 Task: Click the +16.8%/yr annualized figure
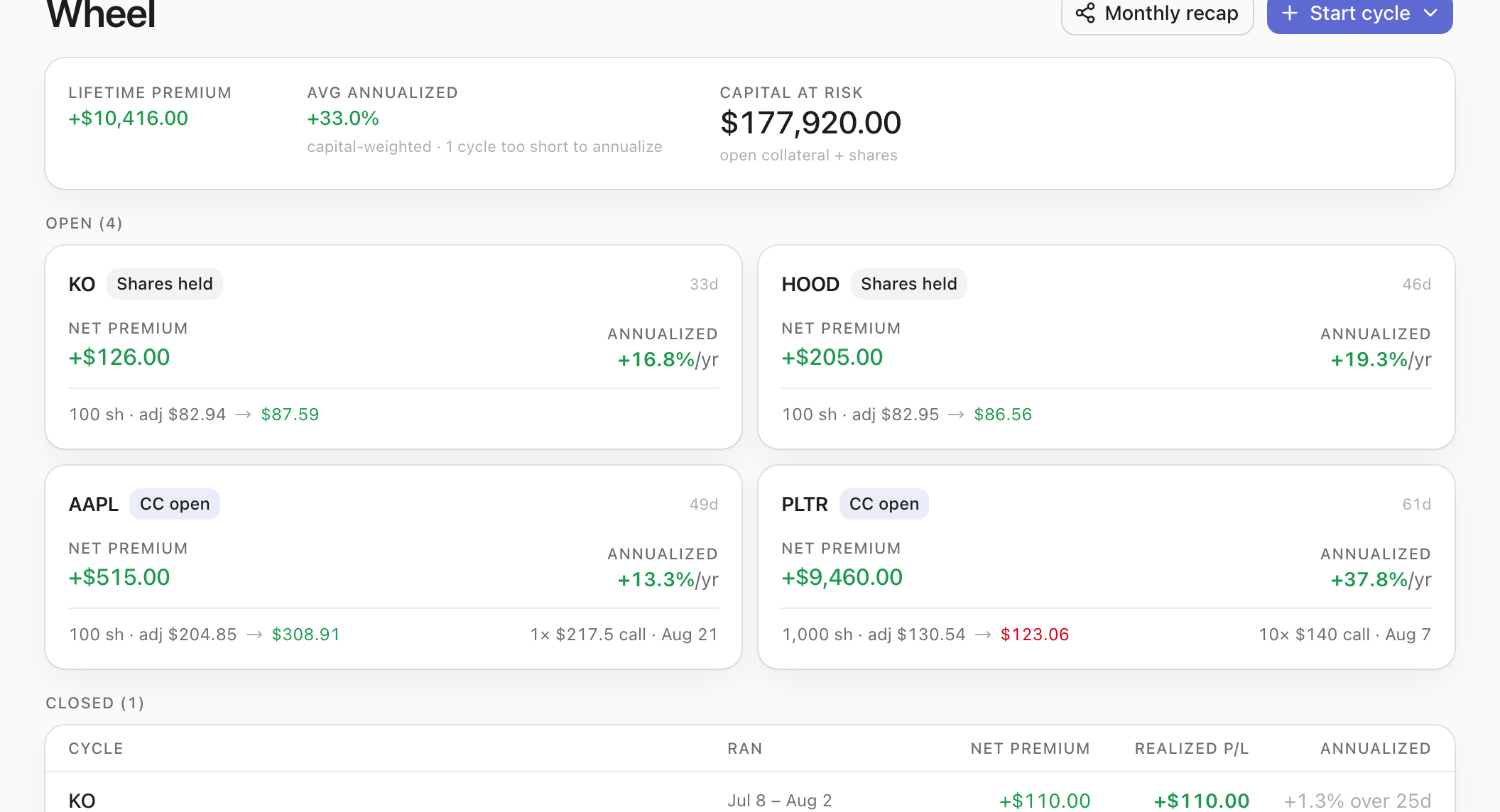click(668, 360)
